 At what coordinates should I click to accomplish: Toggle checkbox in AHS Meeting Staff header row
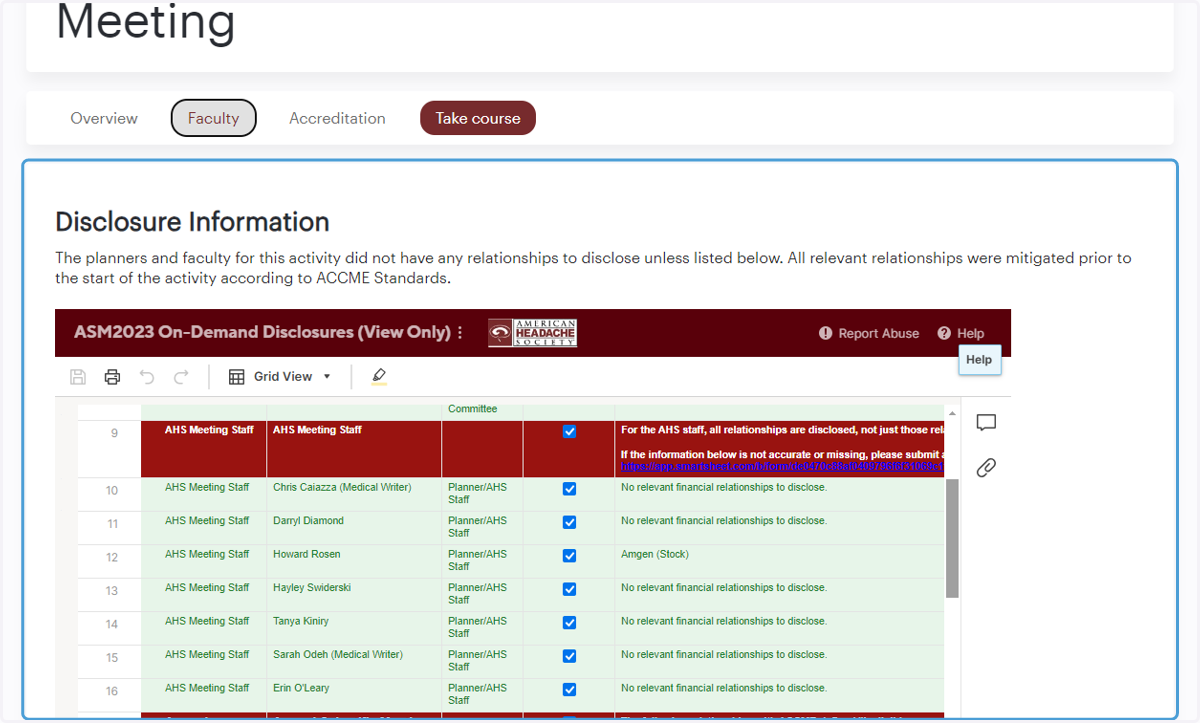569,431
